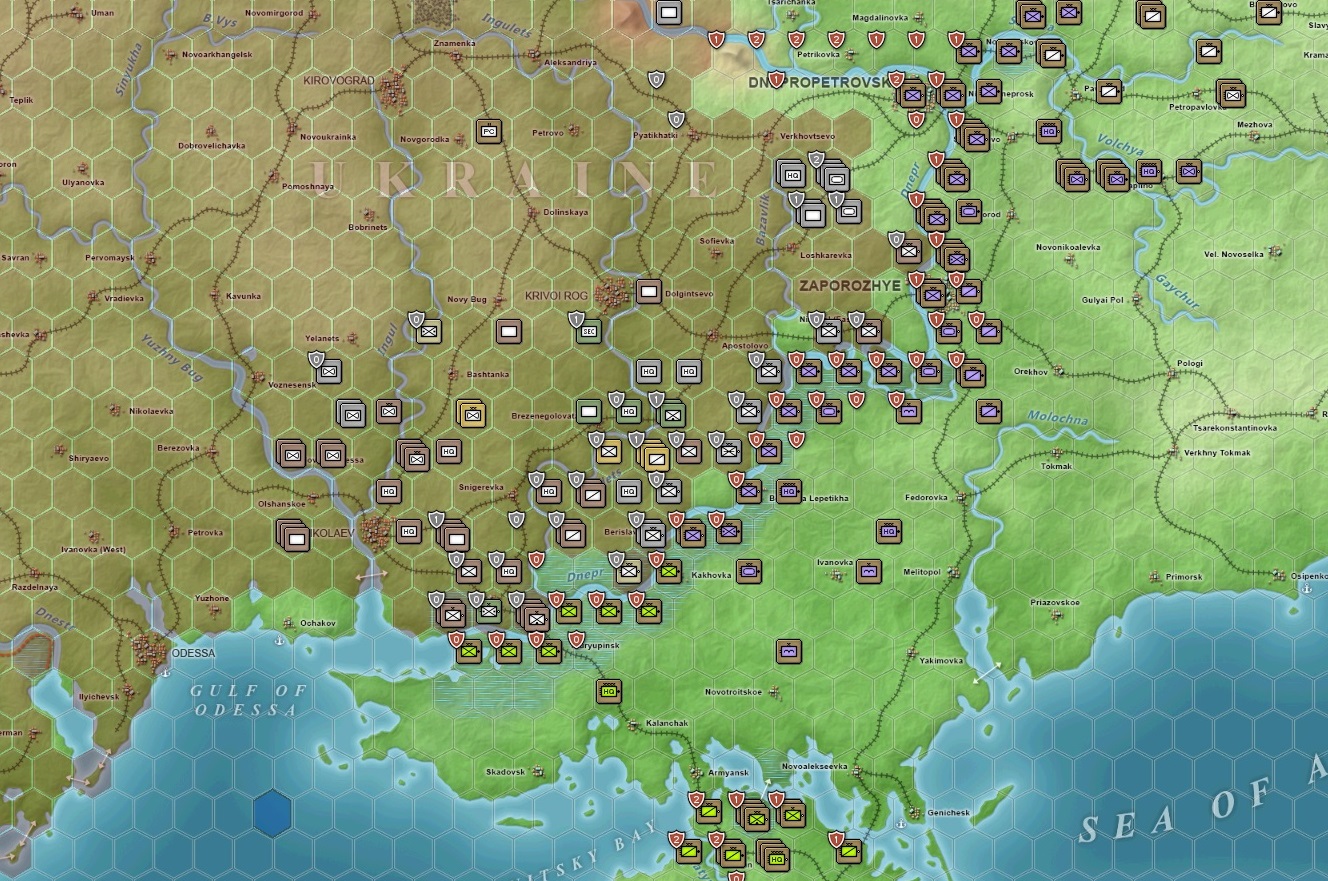Choose the purple unit counter above Novotroitskoe
This screenshot has height=881, width=1328.
pos(789,651)
